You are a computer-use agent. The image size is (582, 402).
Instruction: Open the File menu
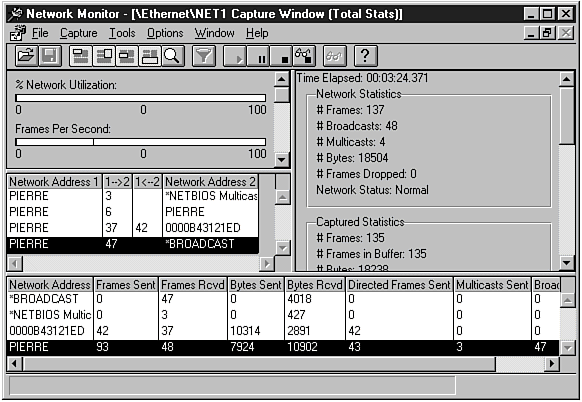pos(40,33)
